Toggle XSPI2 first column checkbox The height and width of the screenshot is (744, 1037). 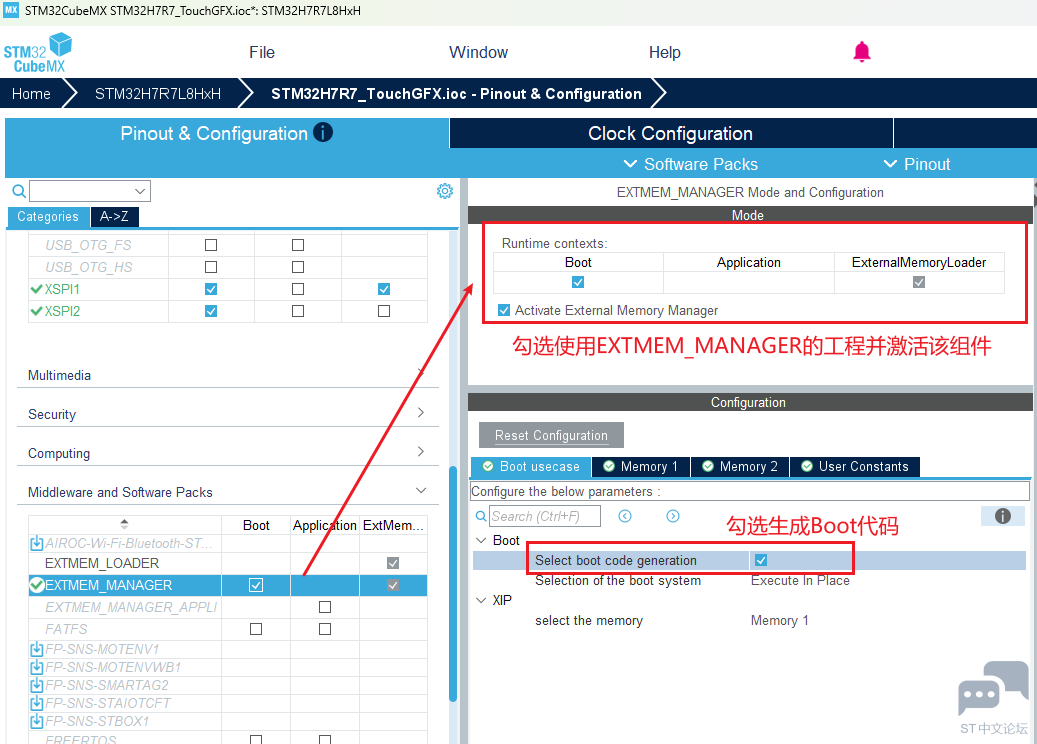click(211, 311)
